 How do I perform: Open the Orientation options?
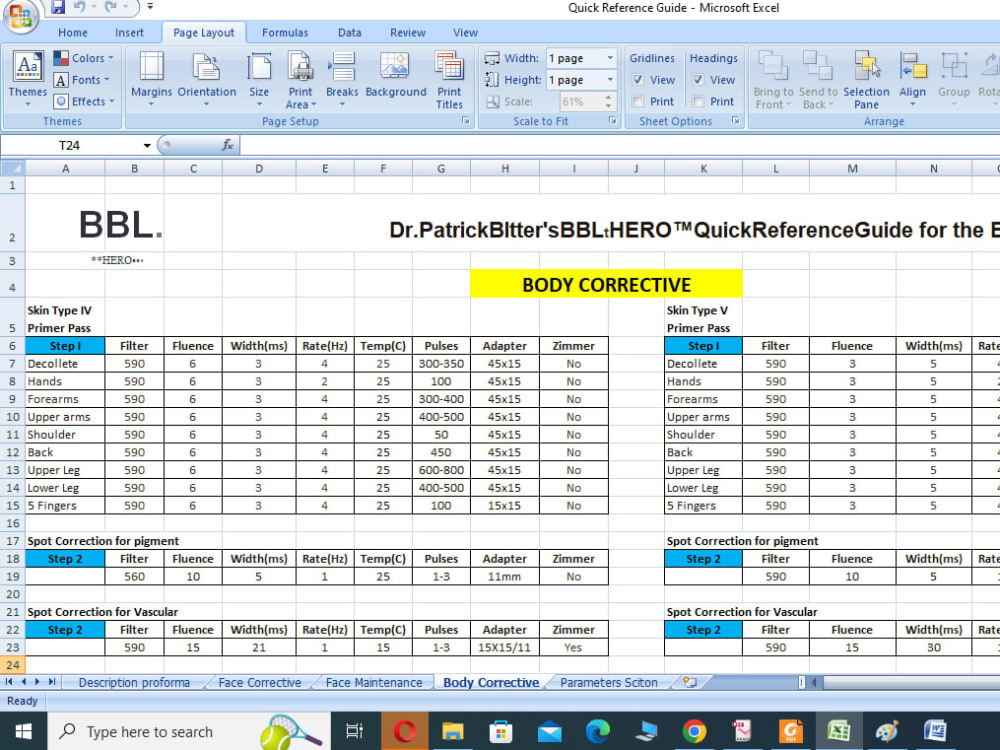[x=207, y=79]
